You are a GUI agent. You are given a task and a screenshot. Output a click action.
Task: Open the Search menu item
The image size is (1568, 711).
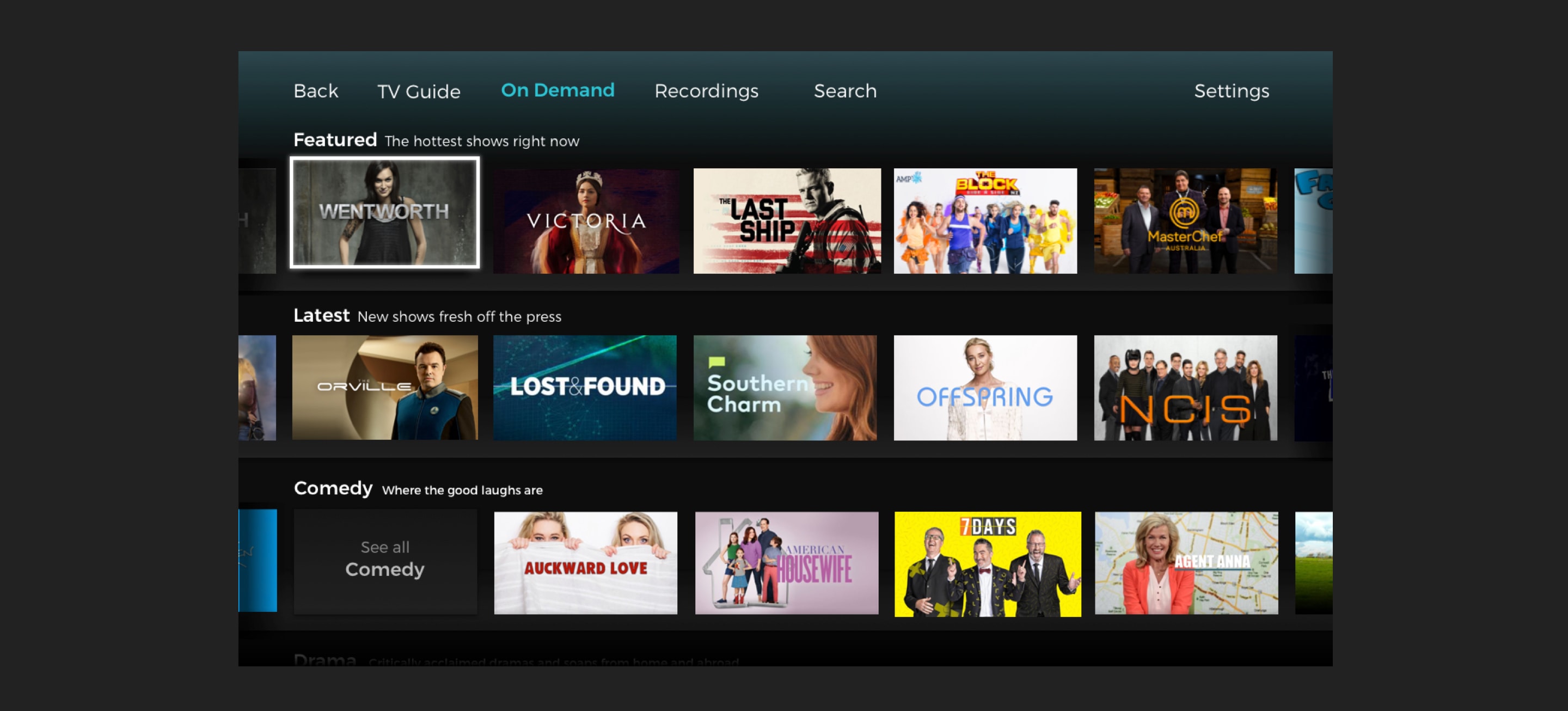[x=845, y=90]
